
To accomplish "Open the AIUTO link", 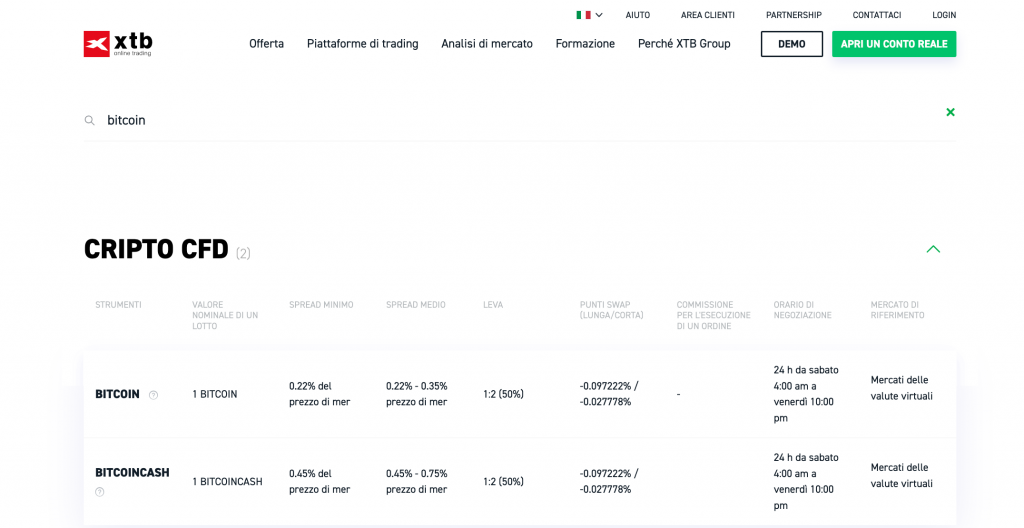I will [x=638, y=15].
